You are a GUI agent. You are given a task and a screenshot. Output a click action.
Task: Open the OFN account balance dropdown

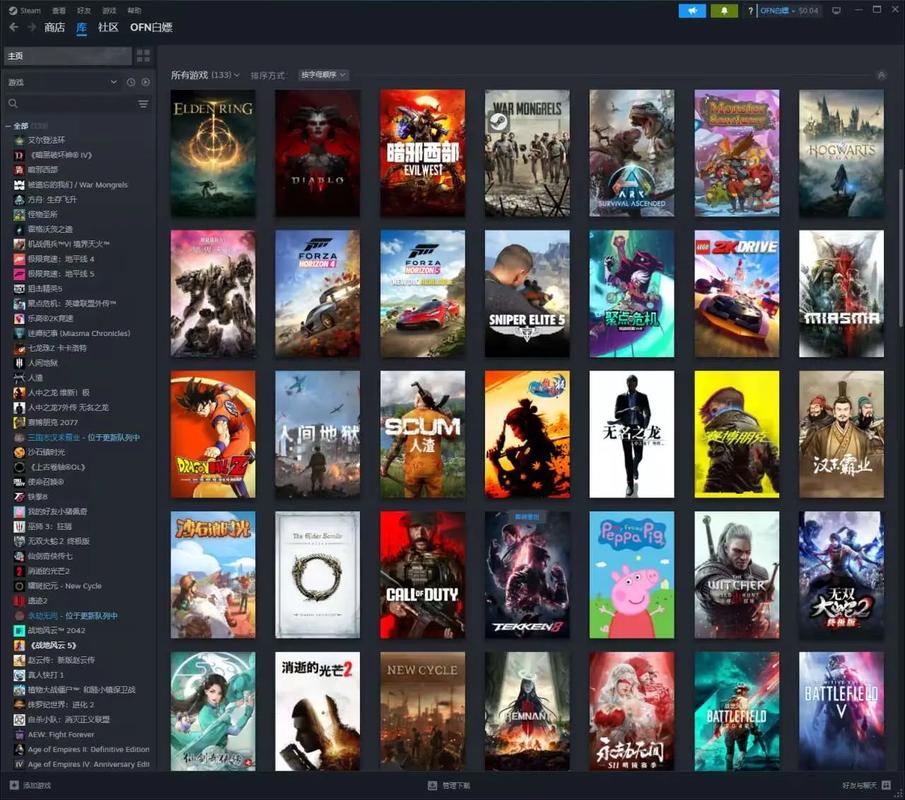[789, 10]
